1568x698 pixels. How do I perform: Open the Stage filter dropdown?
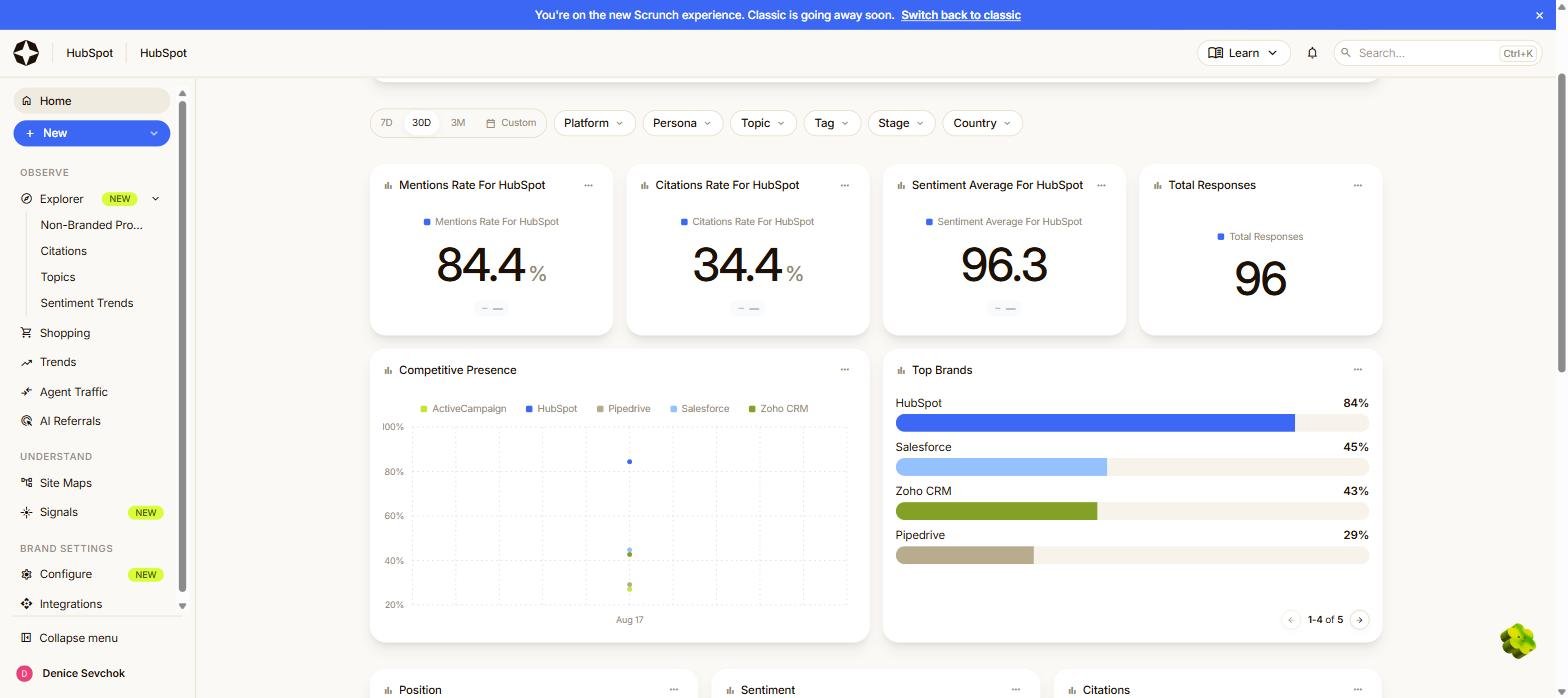[901, 123]
